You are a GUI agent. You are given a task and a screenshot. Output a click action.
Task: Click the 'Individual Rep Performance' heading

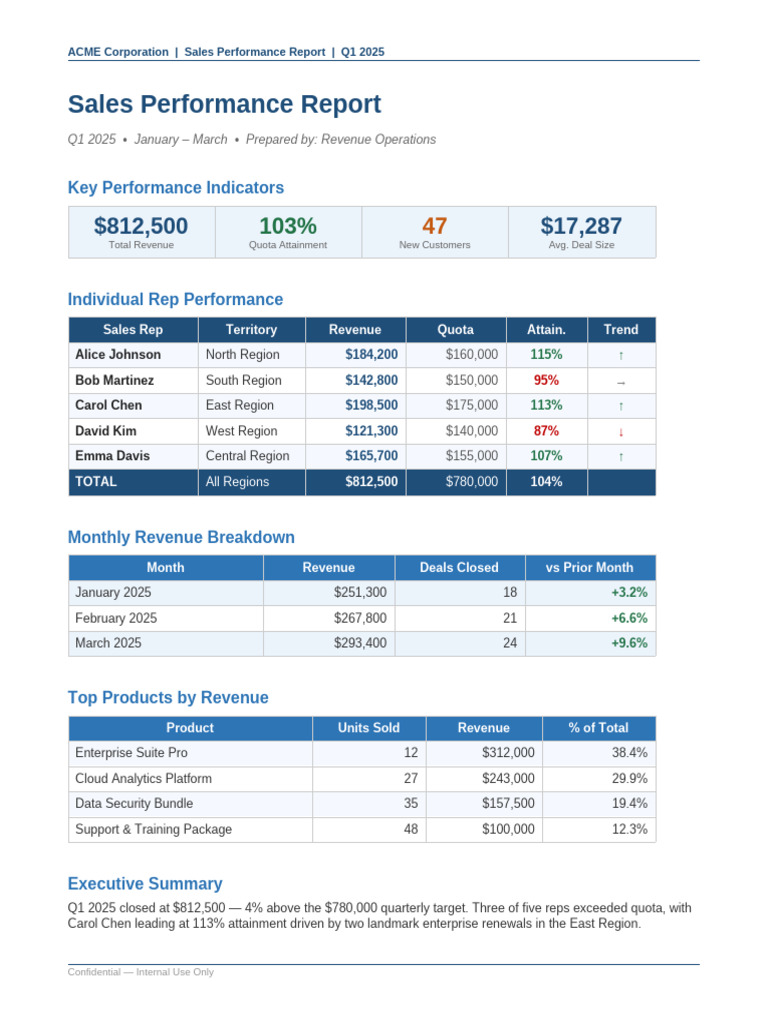175,299
